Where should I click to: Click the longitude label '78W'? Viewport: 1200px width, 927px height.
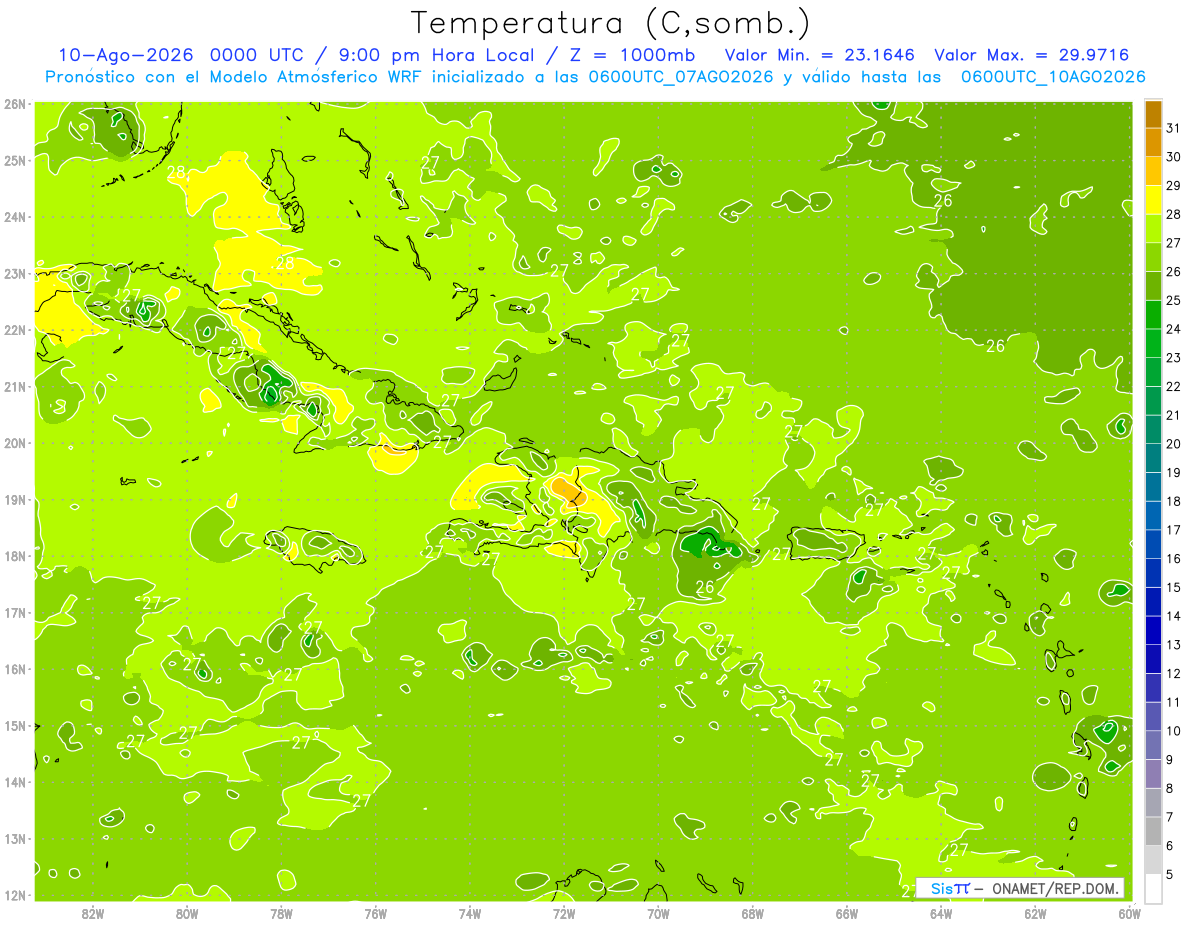(281, 913)
